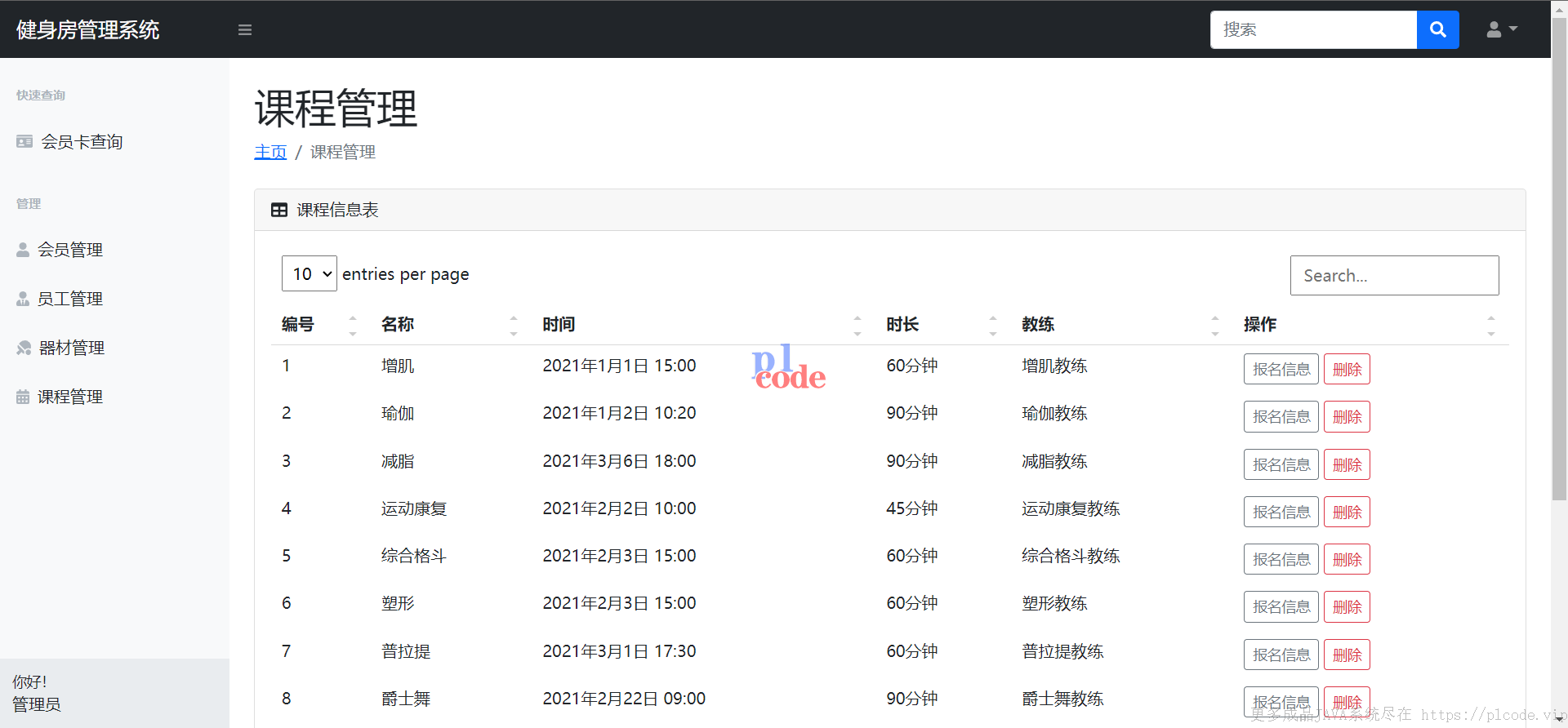Focus the table Search... input field

[1394, 275]
